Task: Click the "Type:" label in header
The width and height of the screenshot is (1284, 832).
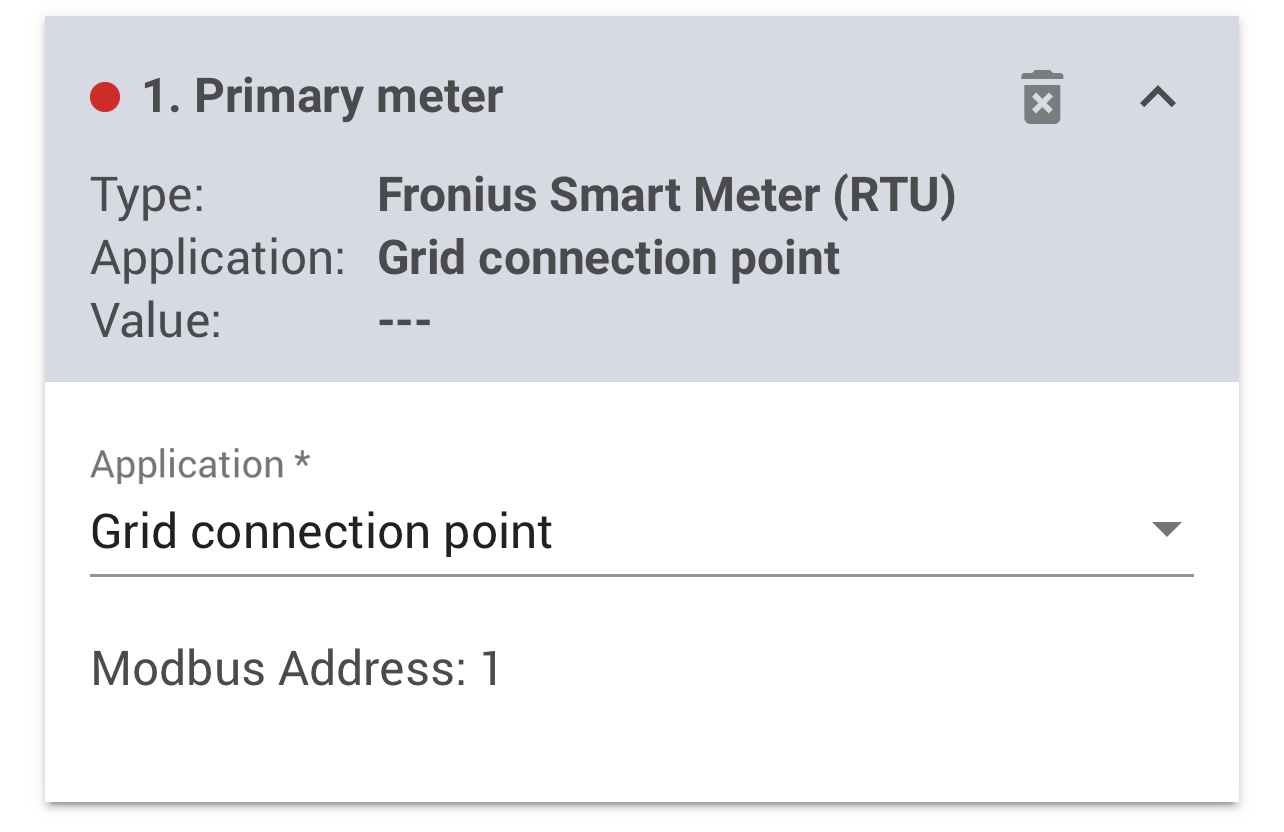Action: coord(147,195)
